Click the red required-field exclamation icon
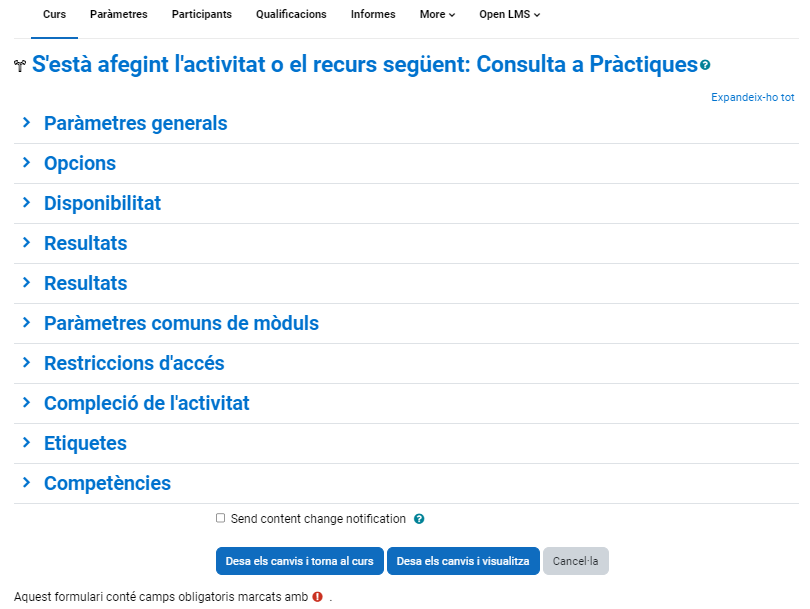 [x=317, y=596]
